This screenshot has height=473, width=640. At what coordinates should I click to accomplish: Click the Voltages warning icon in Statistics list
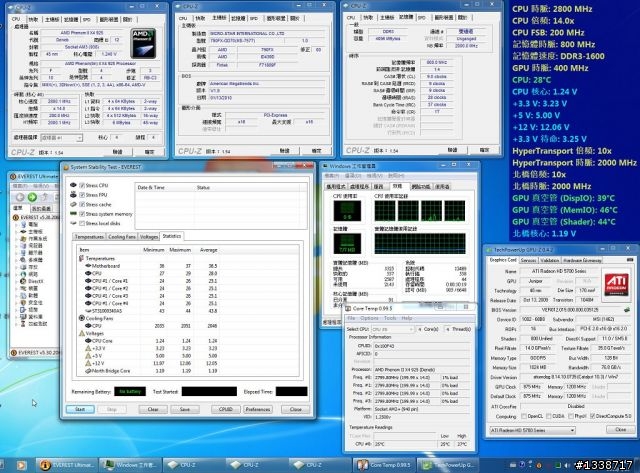click(x=82, y=333)
